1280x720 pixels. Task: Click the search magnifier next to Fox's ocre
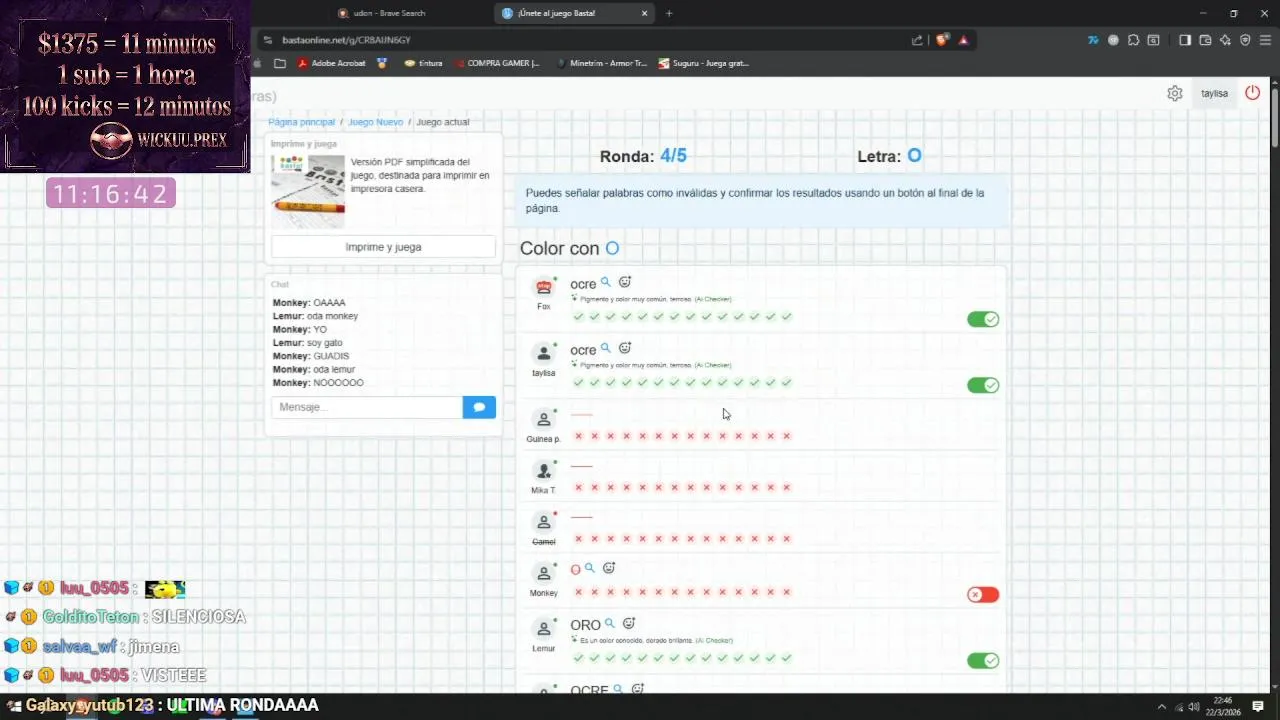[x=605, y=283]
